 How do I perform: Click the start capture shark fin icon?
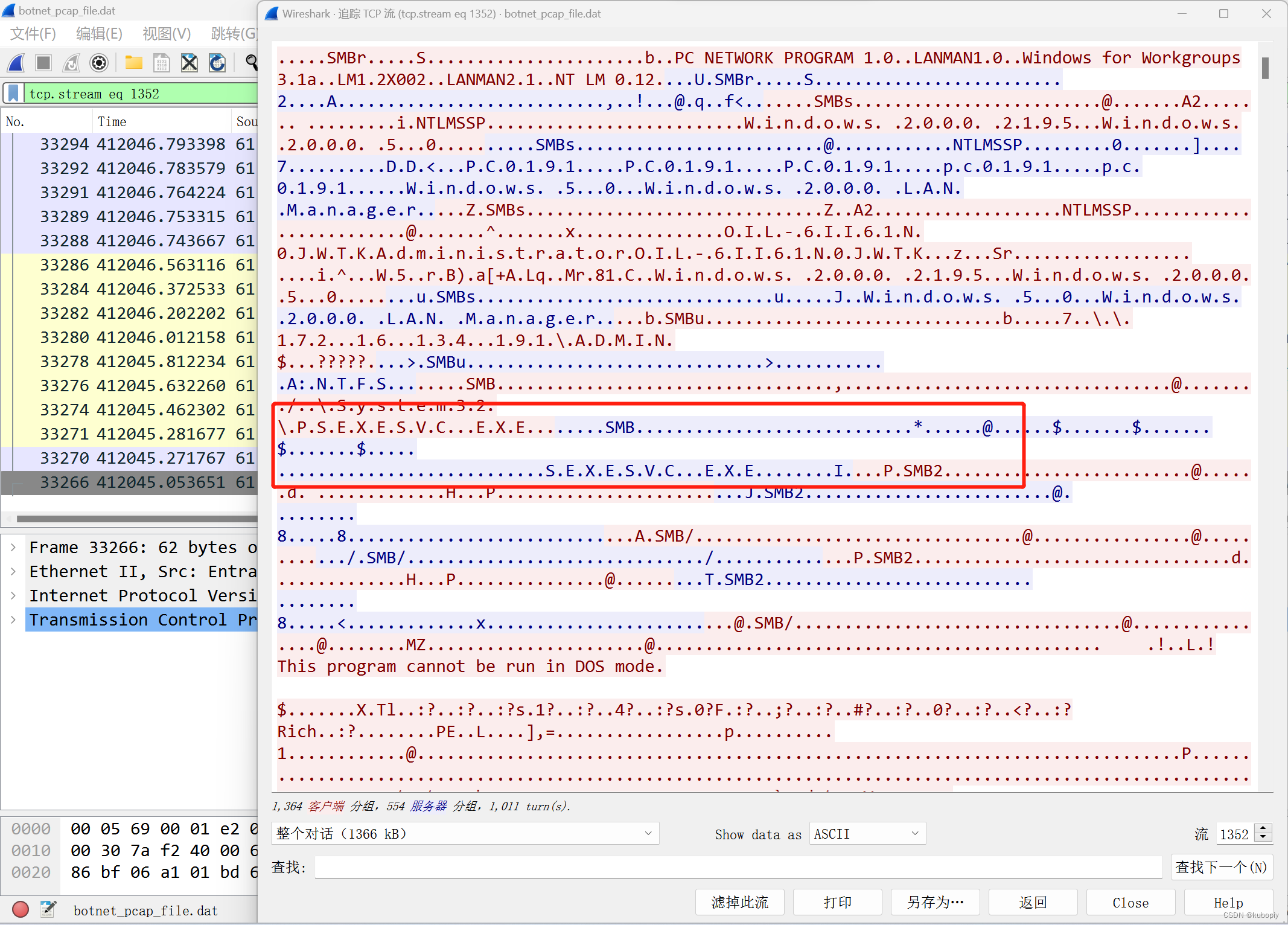coord(16,63)
